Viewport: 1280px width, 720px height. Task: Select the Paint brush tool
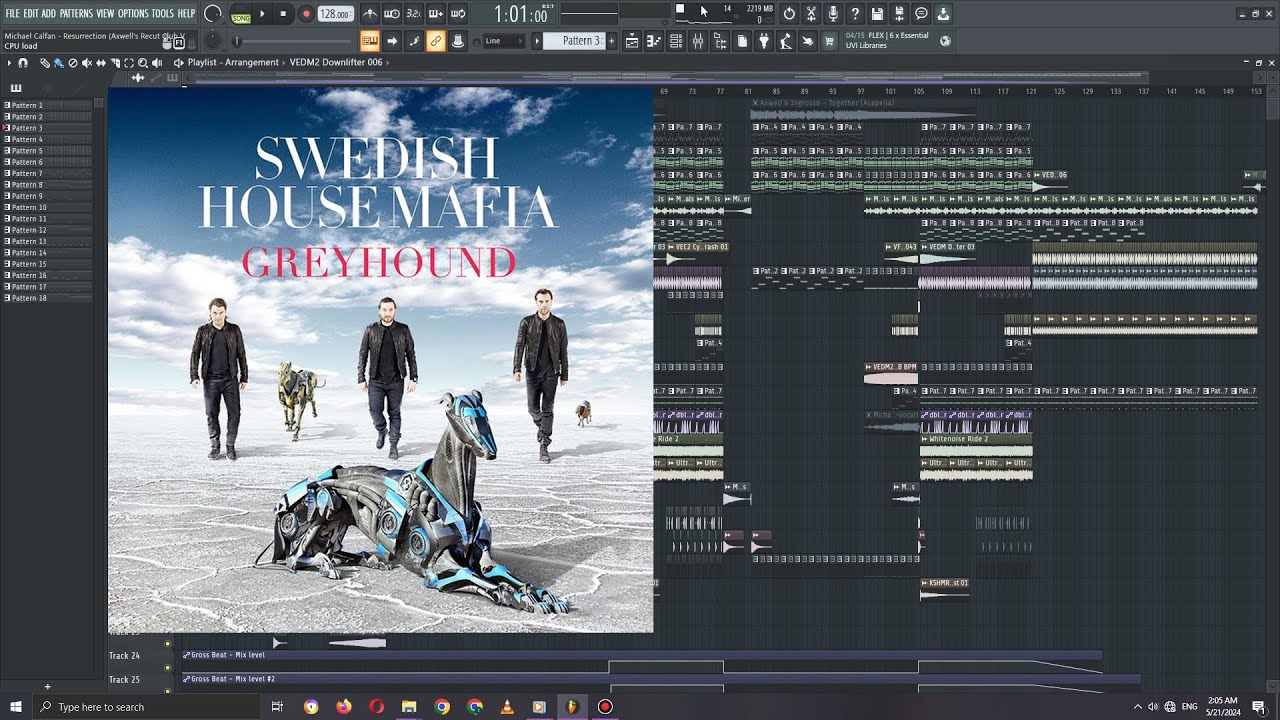coord(59,62)
